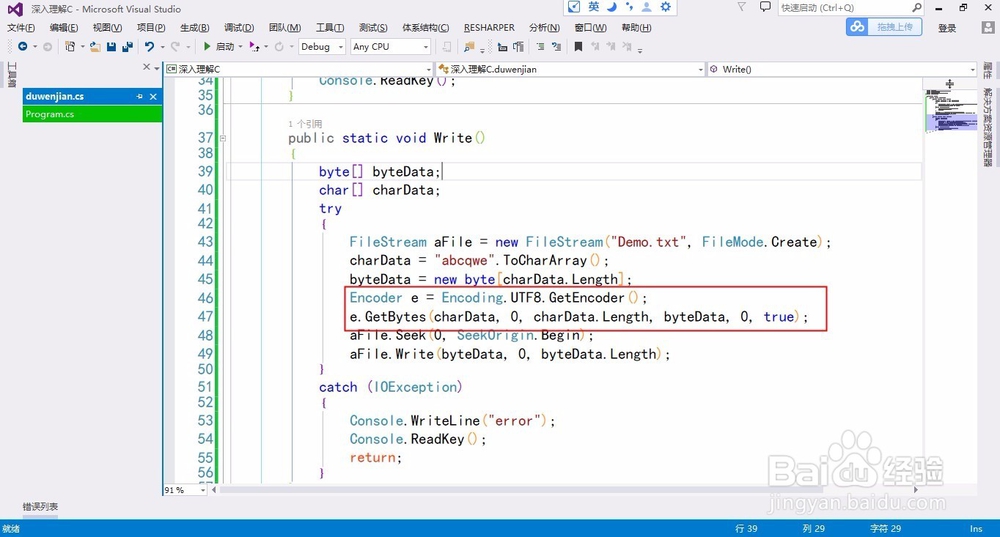Click the feedback speech bubble icon

765,7
